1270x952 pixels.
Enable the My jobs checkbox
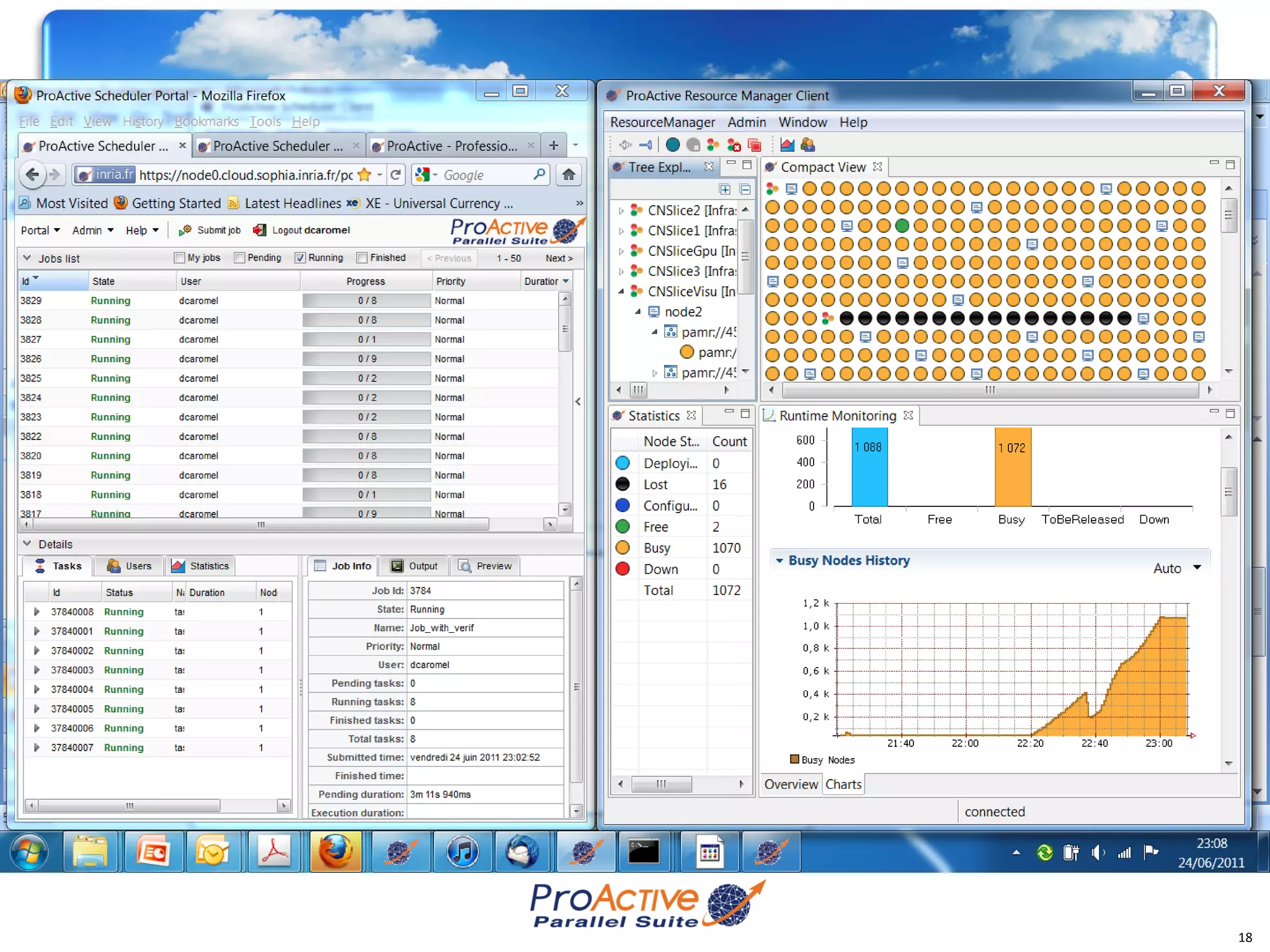pos(180,258)
